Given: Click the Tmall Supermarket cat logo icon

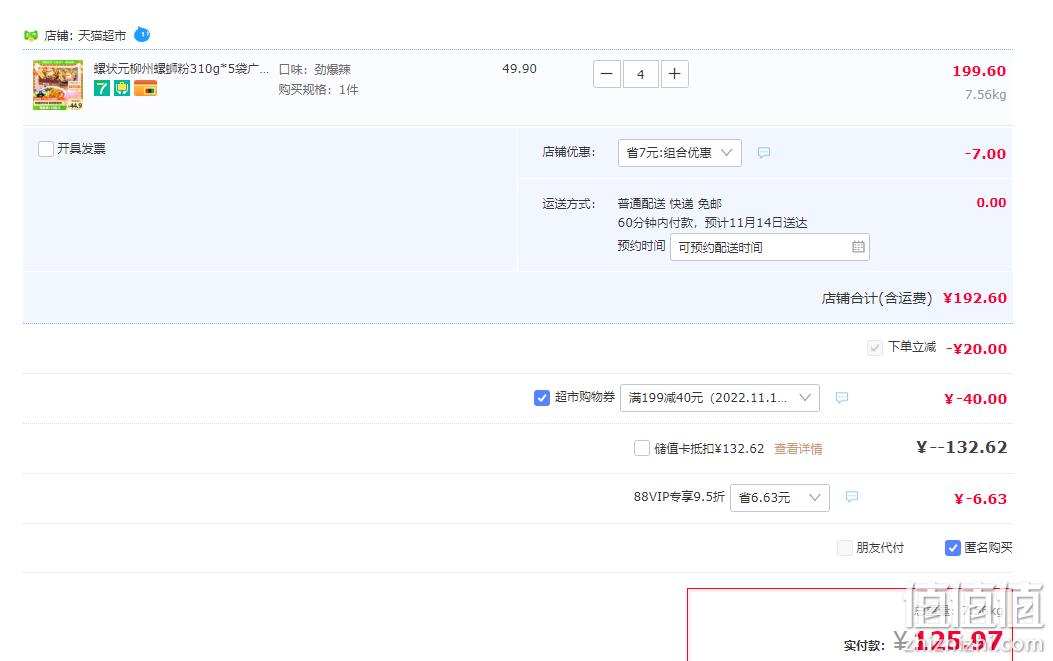Looking at the screenshot, I should [31, 36].
